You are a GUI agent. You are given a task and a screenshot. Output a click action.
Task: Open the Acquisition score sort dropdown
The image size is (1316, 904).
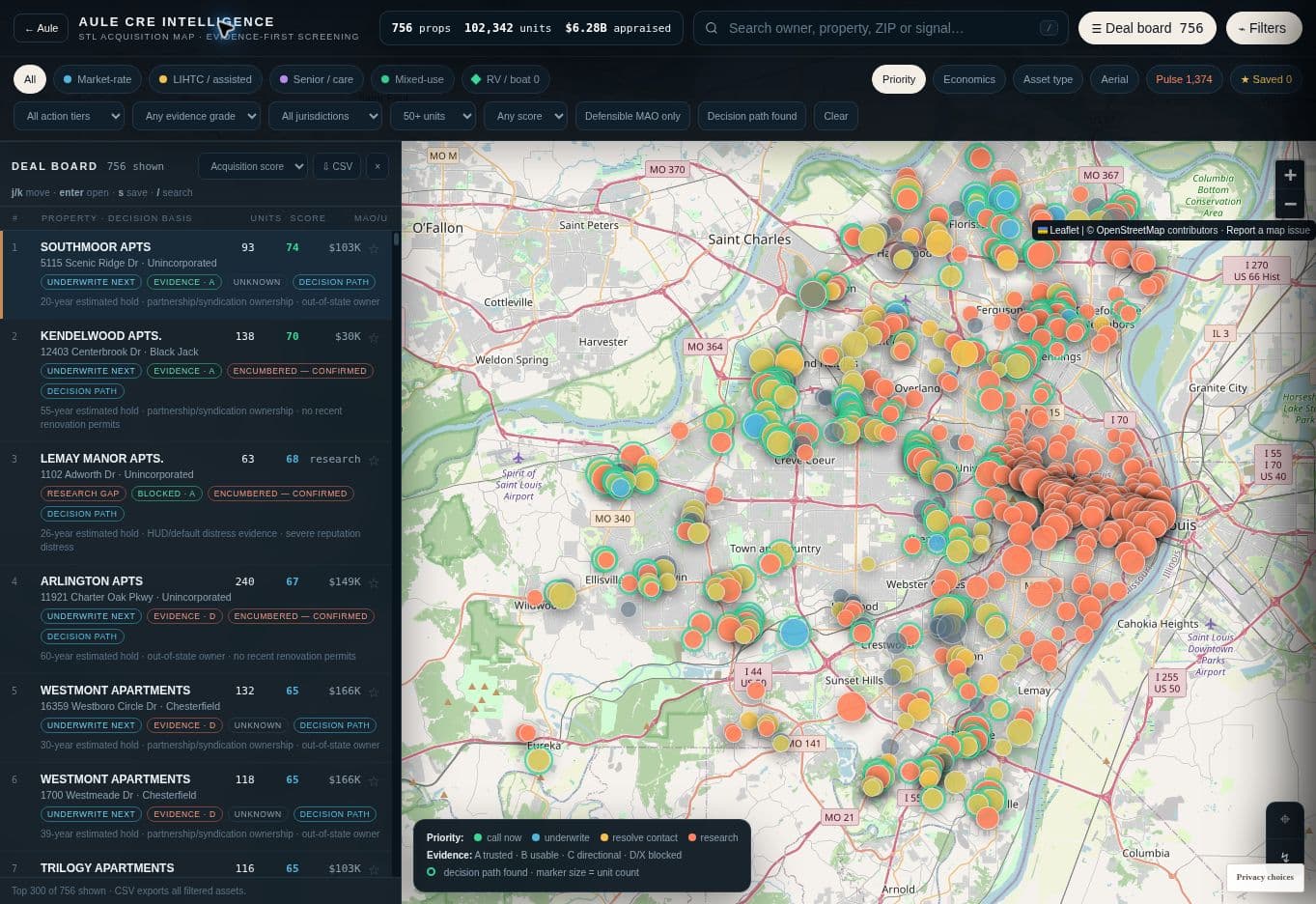[x=253, y=166]
